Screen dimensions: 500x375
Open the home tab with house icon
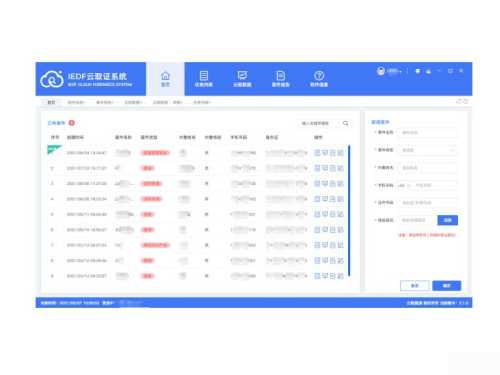click(165, 79)
